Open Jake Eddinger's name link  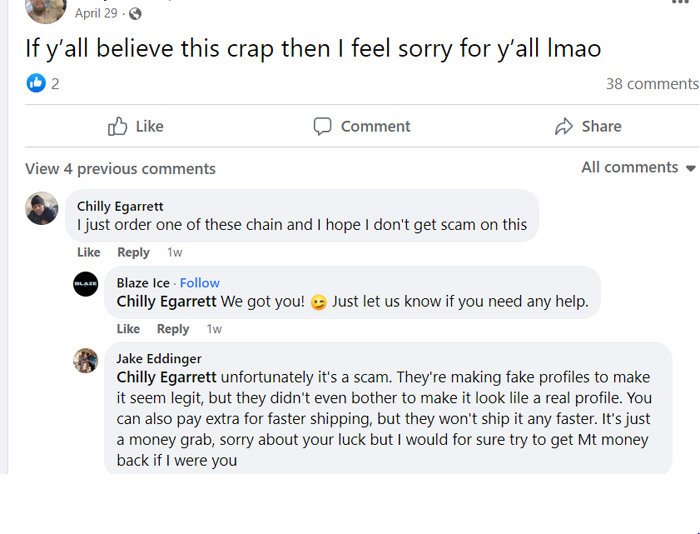(x=159, y=359)
